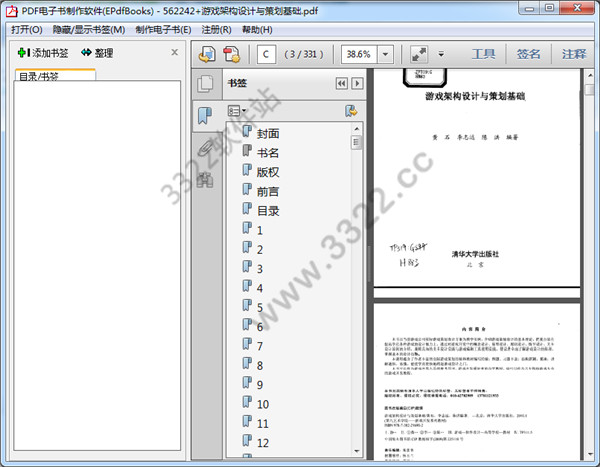Click the 整理 organize arrows icon
The height and width of the screenshot is (467, 600).
86,52
